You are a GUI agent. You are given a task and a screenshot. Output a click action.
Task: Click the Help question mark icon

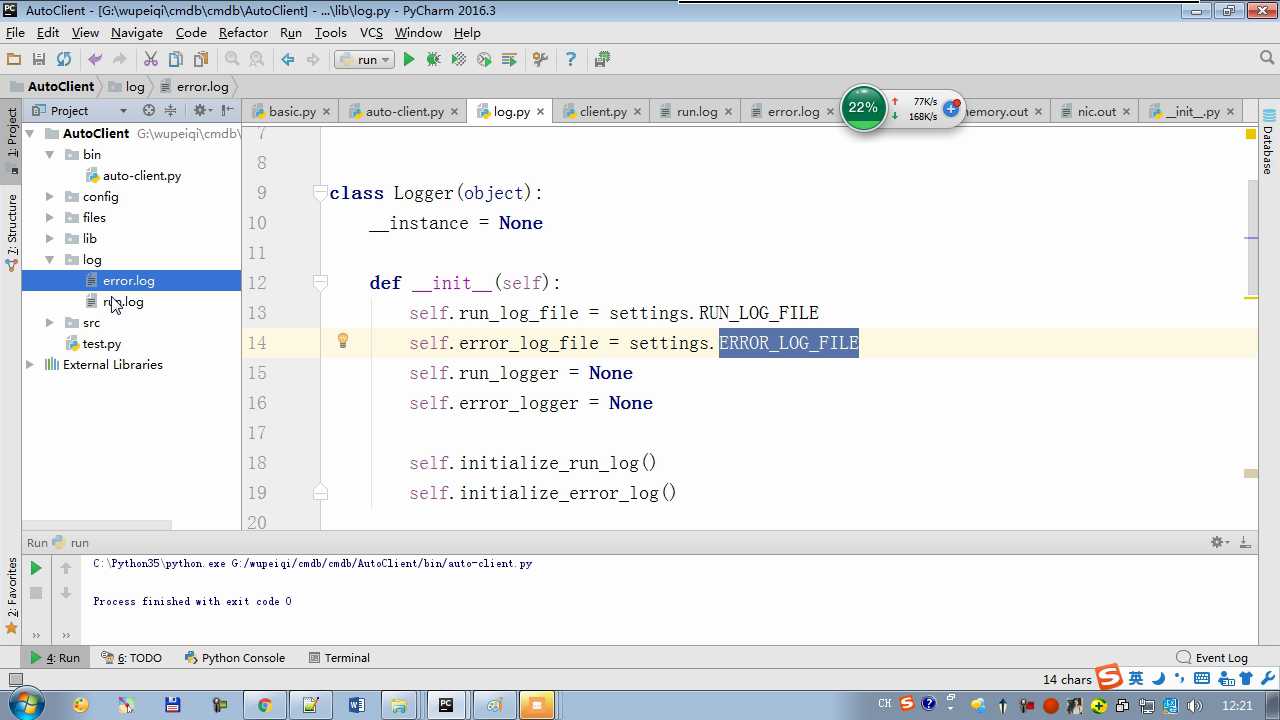pyautogui.click(x=570, y=60)
